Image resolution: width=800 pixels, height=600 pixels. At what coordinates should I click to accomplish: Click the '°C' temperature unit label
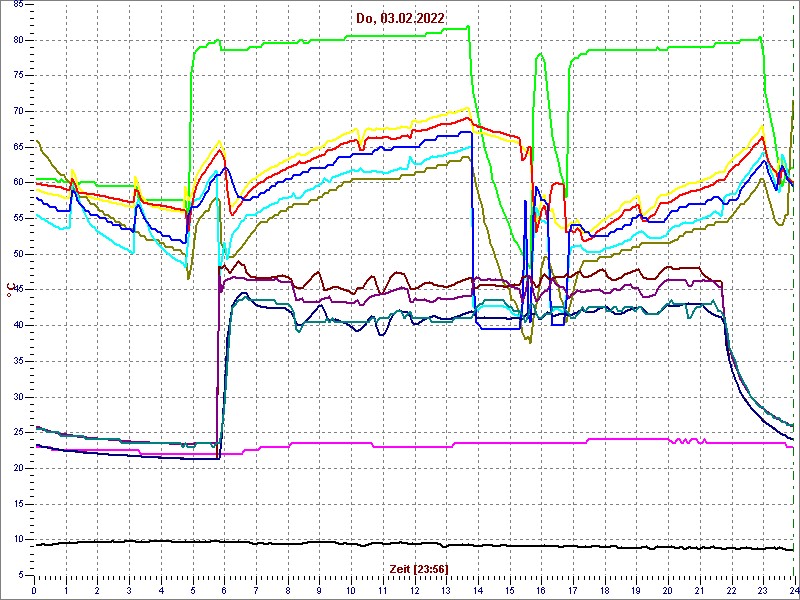pyautogui.click(x=9, y=291)
